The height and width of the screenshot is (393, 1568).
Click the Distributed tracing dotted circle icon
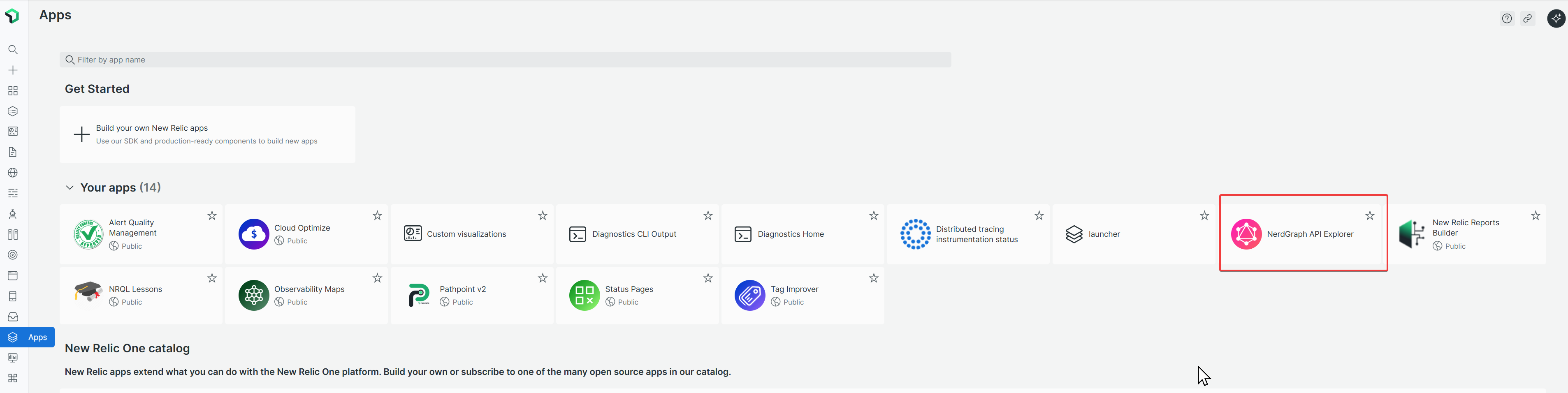coord(916,234)
